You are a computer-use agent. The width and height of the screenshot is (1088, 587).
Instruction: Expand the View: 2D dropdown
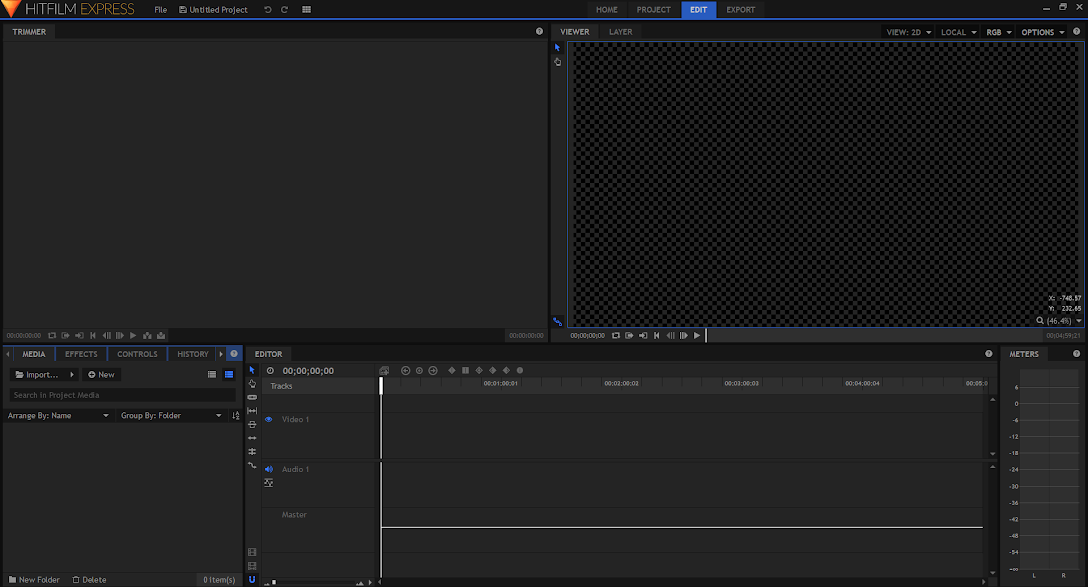coord(908,32)
